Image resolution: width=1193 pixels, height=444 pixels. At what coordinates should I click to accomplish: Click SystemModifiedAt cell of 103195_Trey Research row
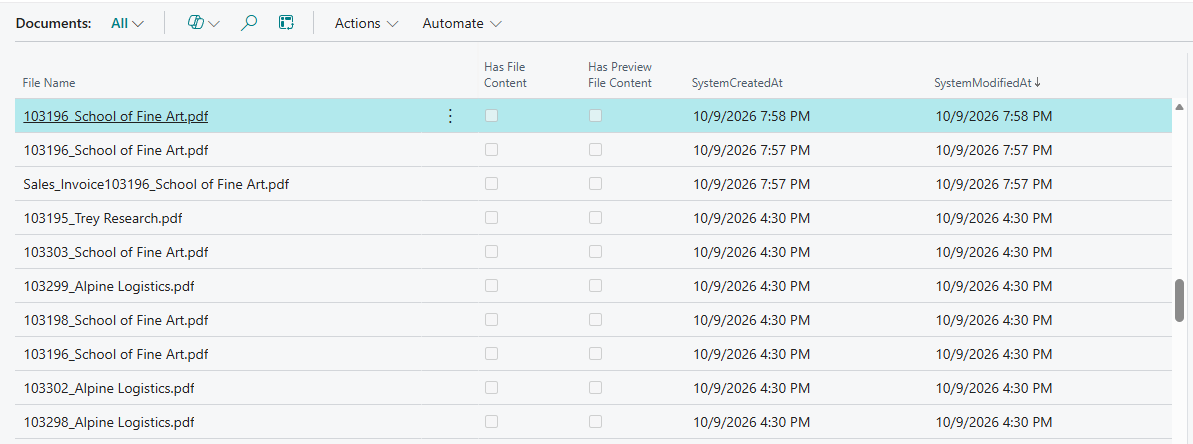tap(994, 218)
